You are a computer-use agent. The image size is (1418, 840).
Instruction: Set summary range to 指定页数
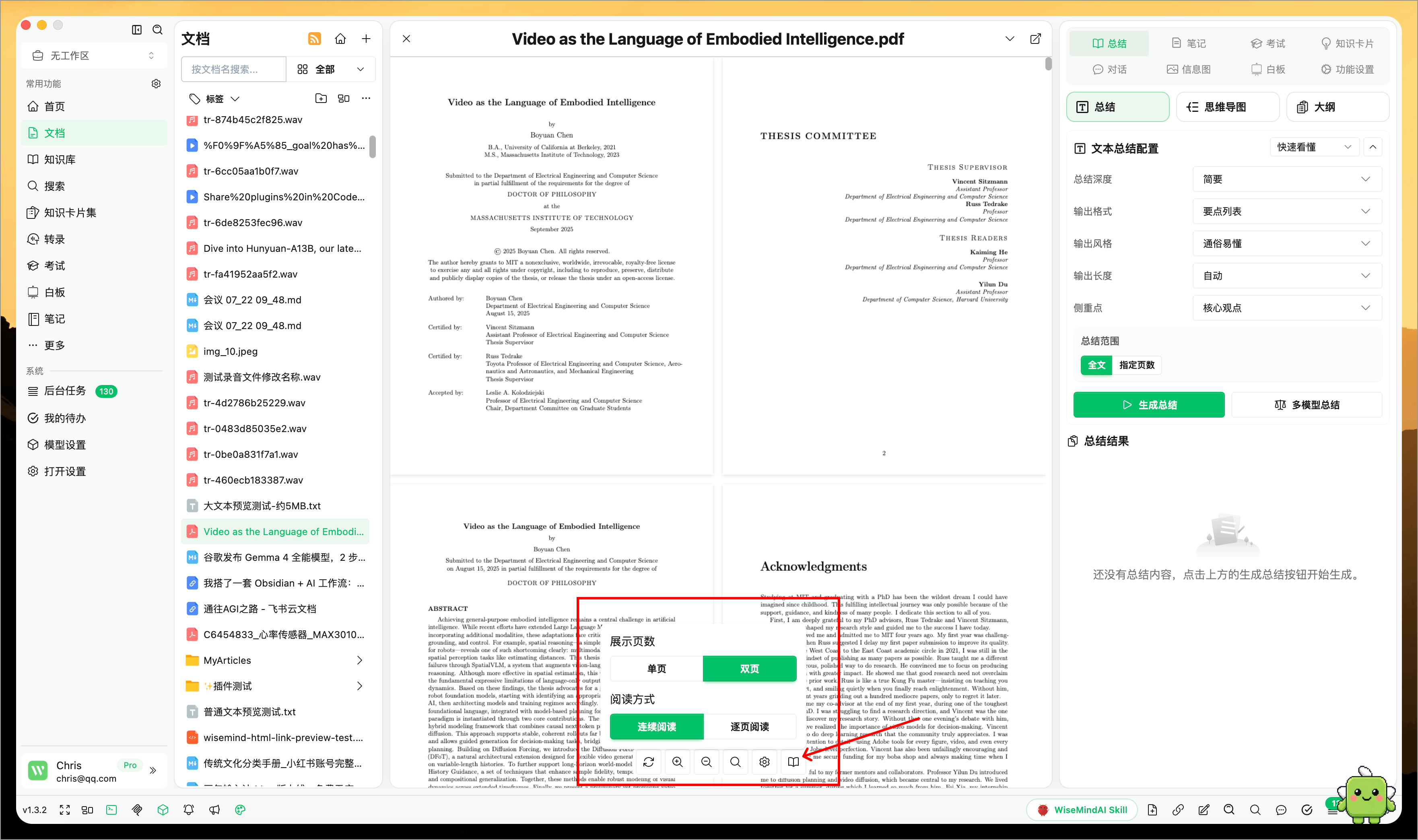click(x=1137, y=365)
